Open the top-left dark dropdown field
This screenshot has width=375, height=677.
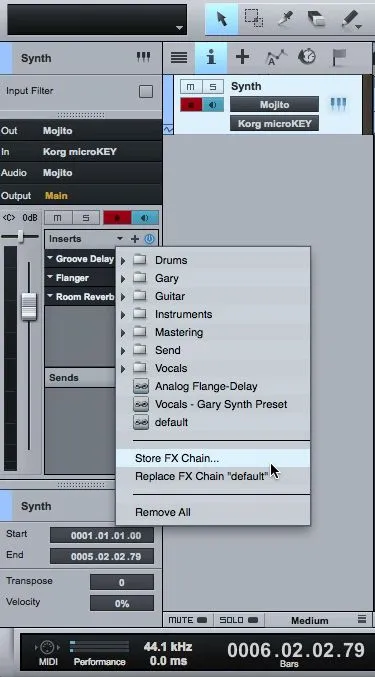[x=97, y=19]
